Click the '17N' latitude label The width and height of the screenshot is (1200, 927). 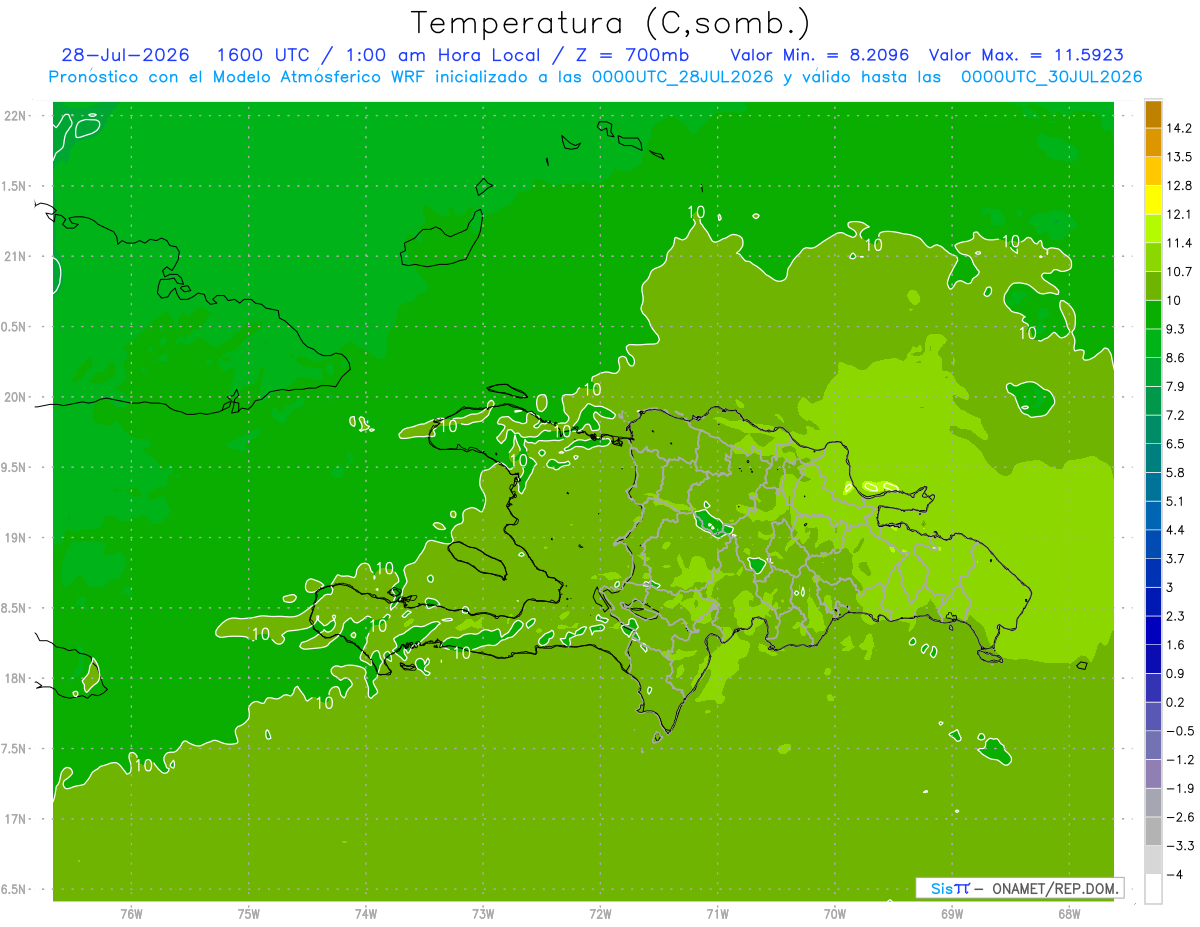coord(17,819)
